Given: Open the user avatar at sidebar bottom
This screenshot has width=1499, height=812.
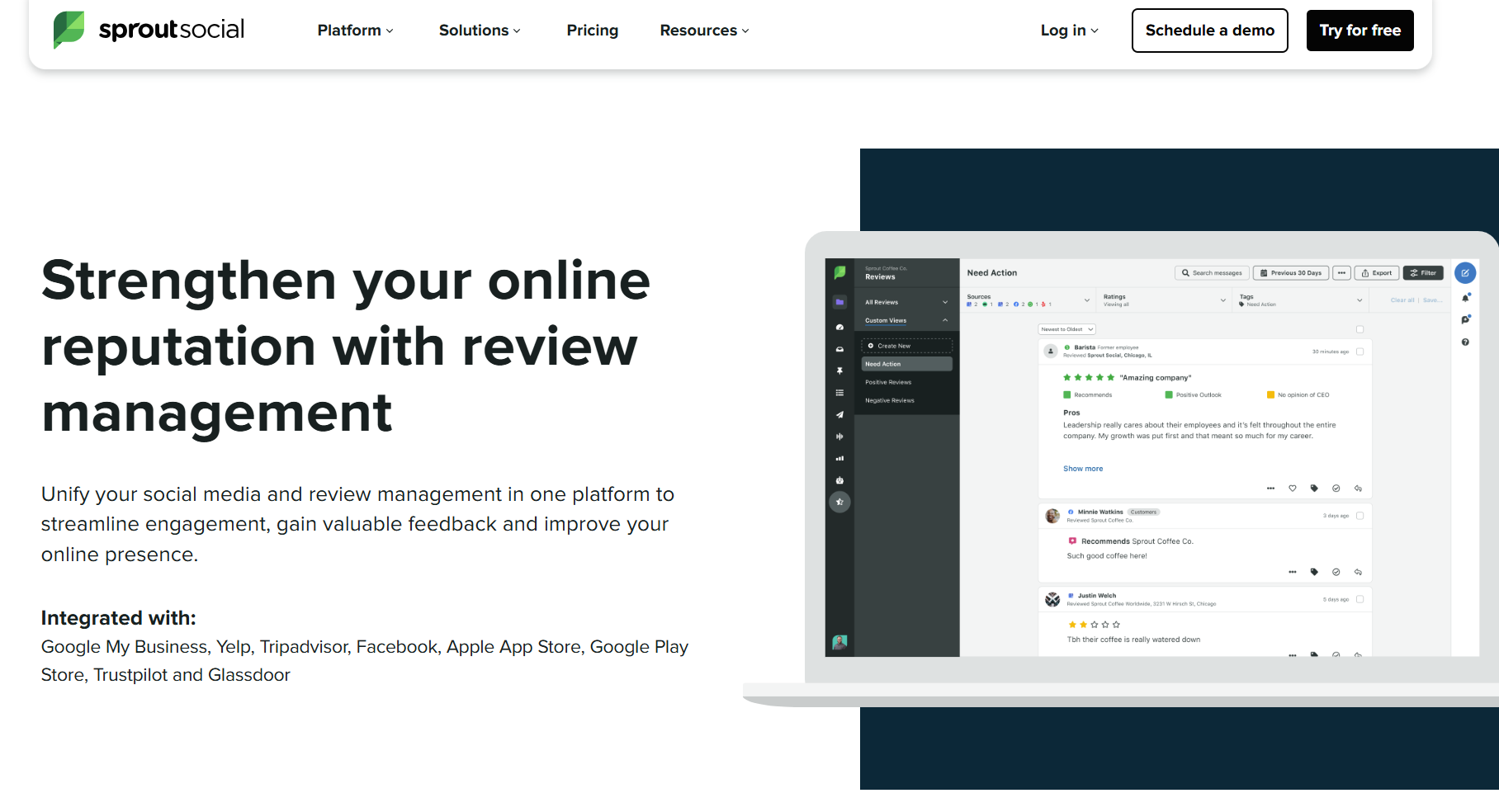Looking at the screenshot, I should pyautogui.click(x=839, y=641).
